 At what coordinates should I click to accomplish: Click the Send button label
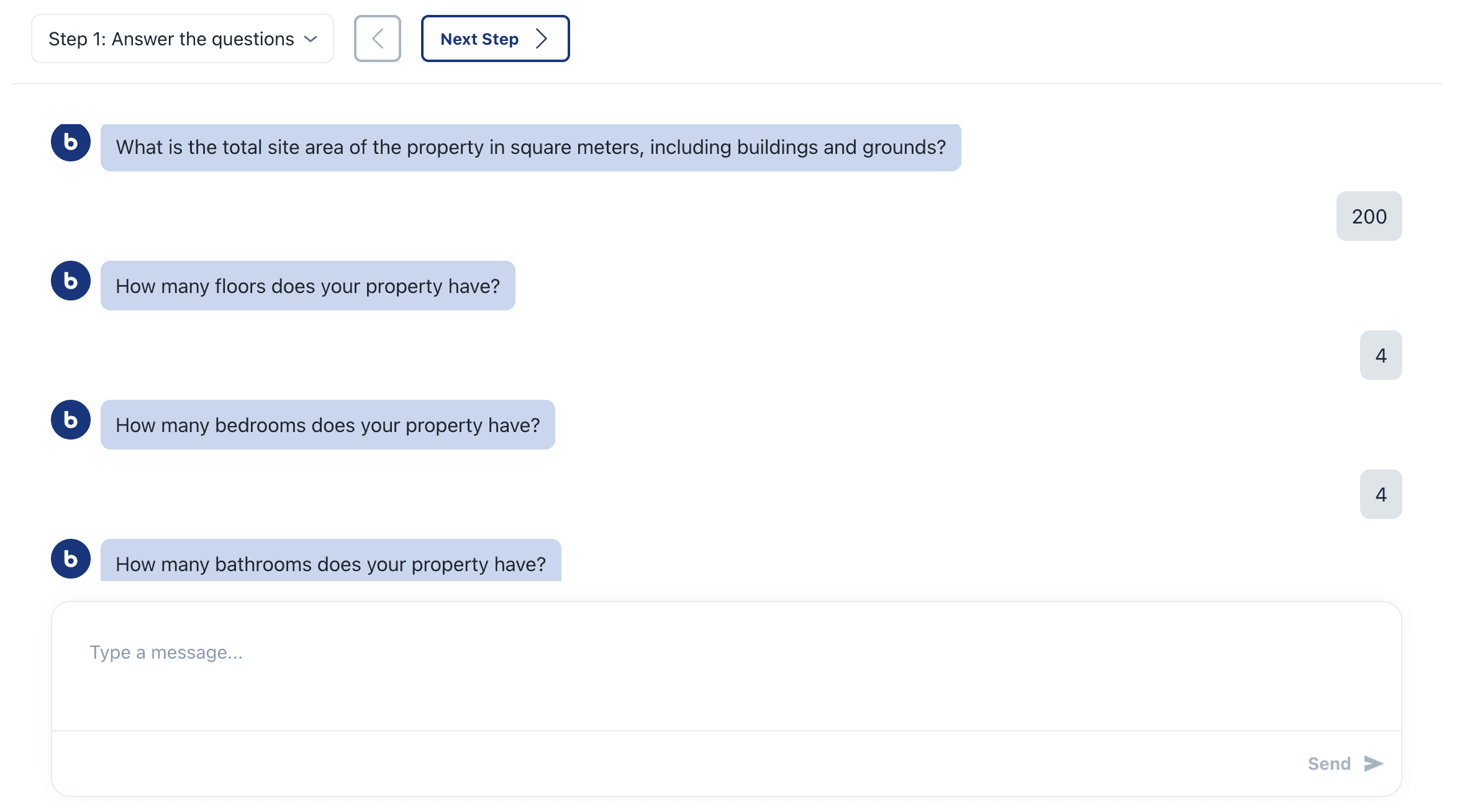tap(1329, 764)
